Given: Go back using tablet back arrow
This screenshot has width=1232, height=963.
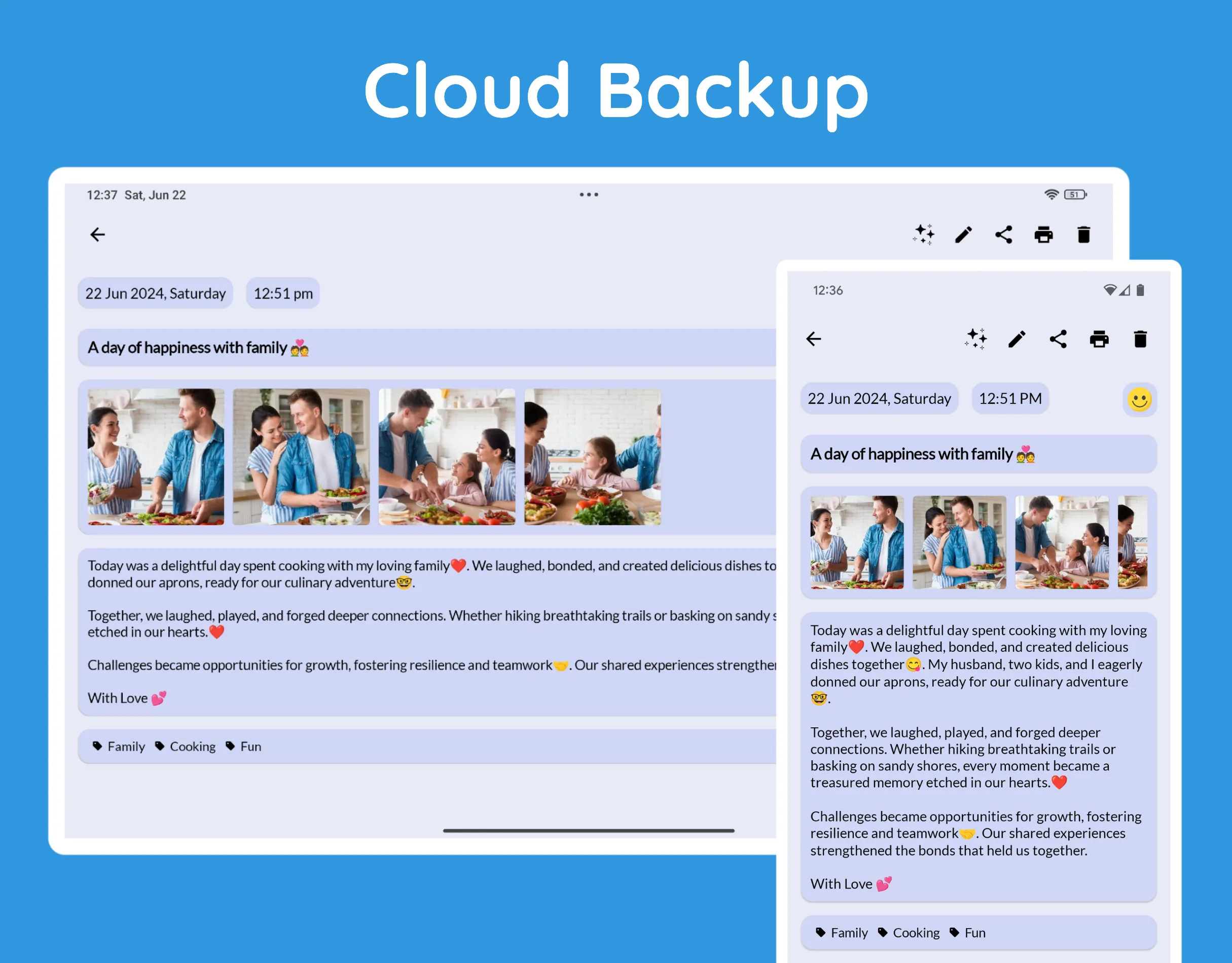Looking at the screenshot, I should pos(97,235).
